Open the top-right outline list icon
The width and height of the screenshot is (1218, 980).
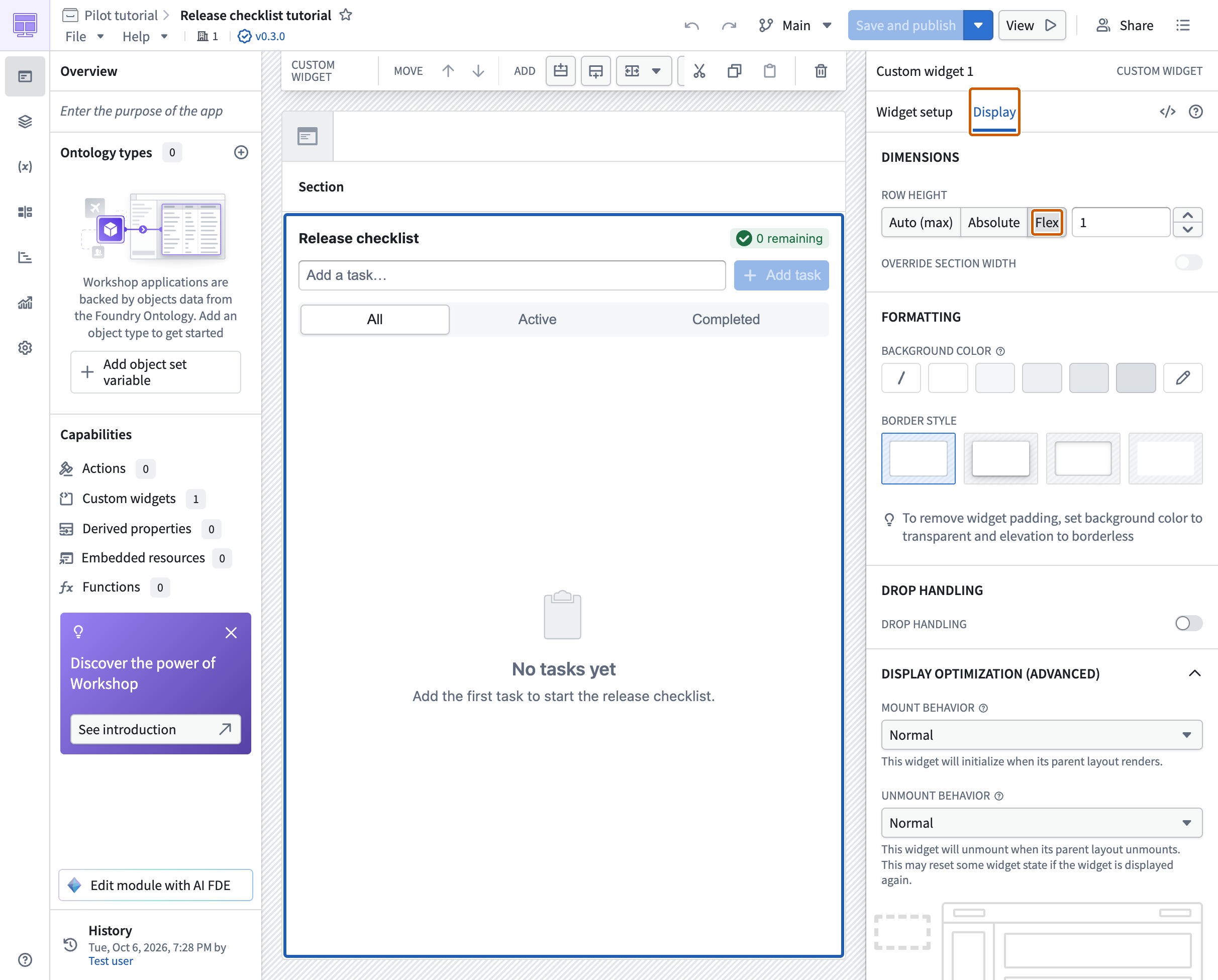[x=1183, y=26]
